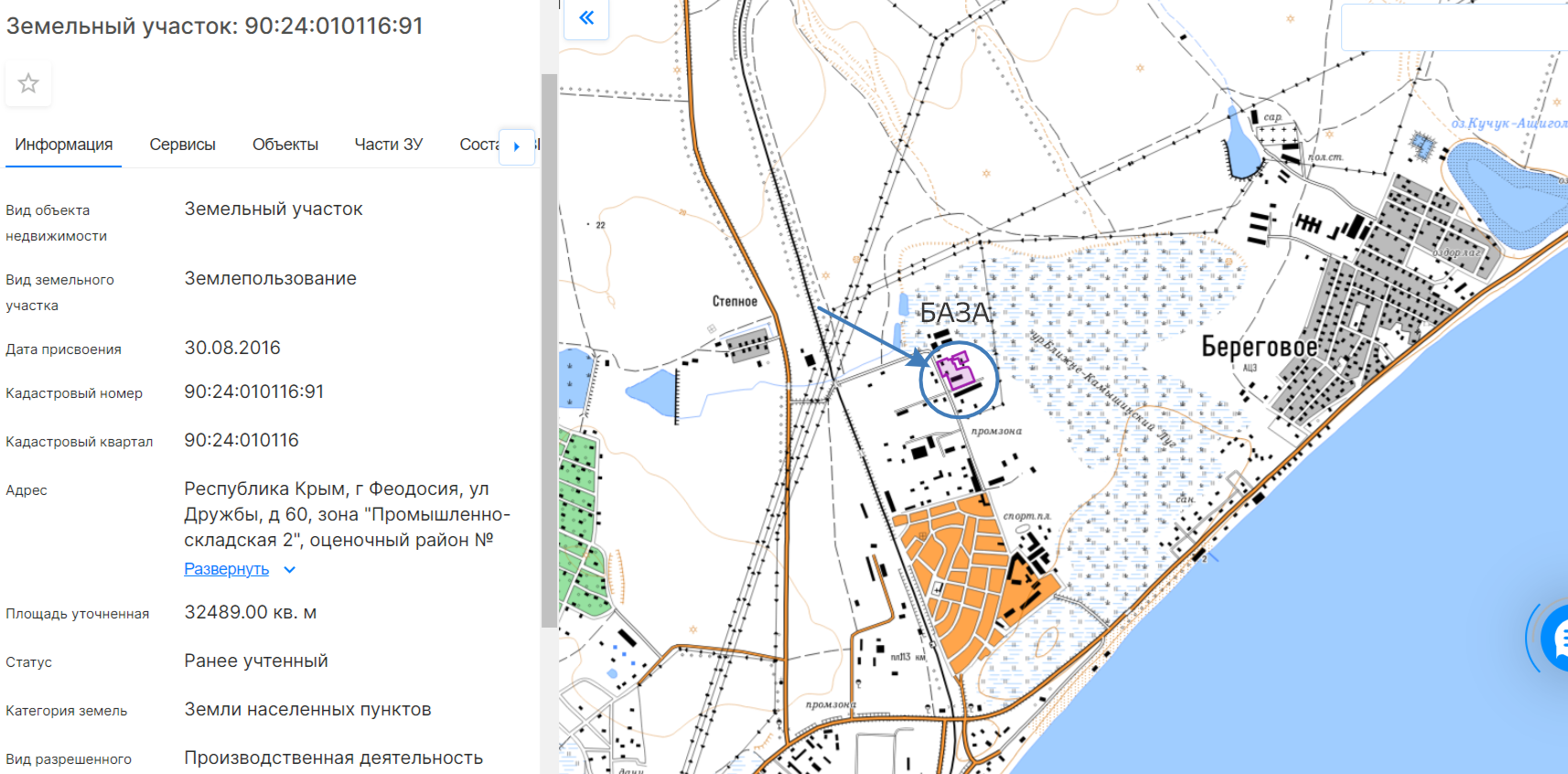Click the map search field
Screen dimensions: 1568x774
tap(1455, 27)
